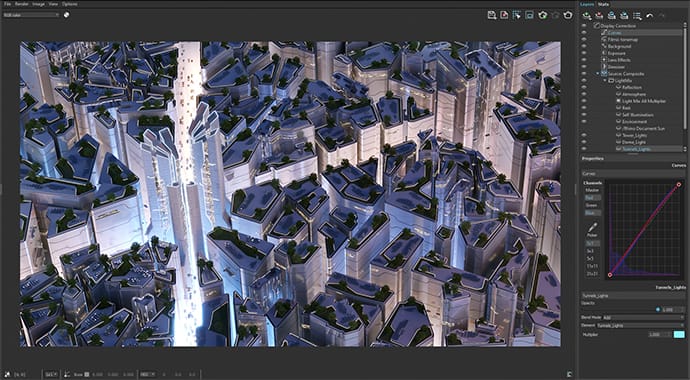Select the Dome_Light layer row
Viewport: 690px width, 380px height.
click(x=634, y=142)
